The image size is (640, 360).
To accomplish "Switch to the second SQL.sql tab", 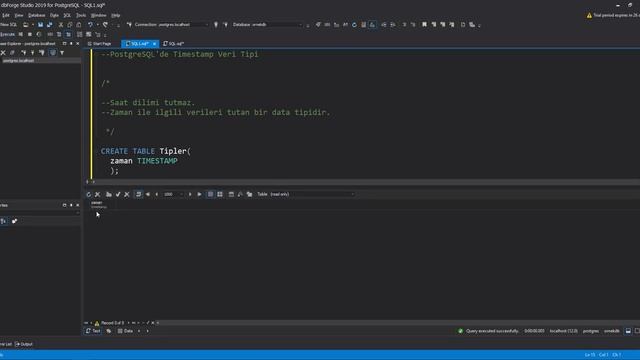I will [x=174, y=44].
